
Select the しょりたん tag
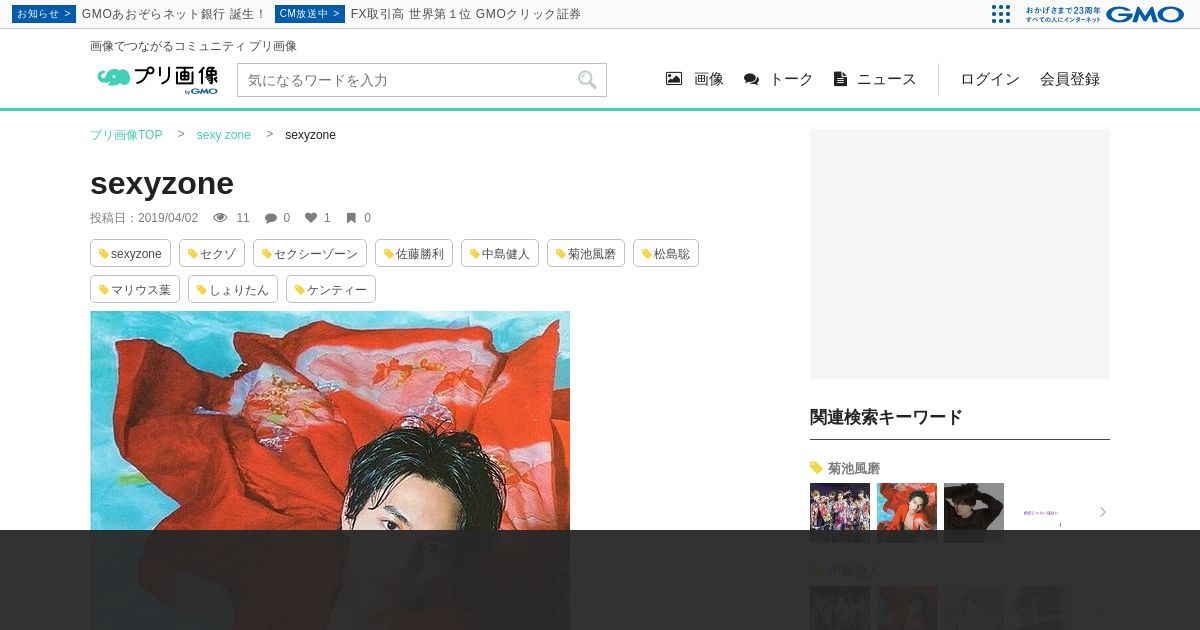click(x=233, y=289)
